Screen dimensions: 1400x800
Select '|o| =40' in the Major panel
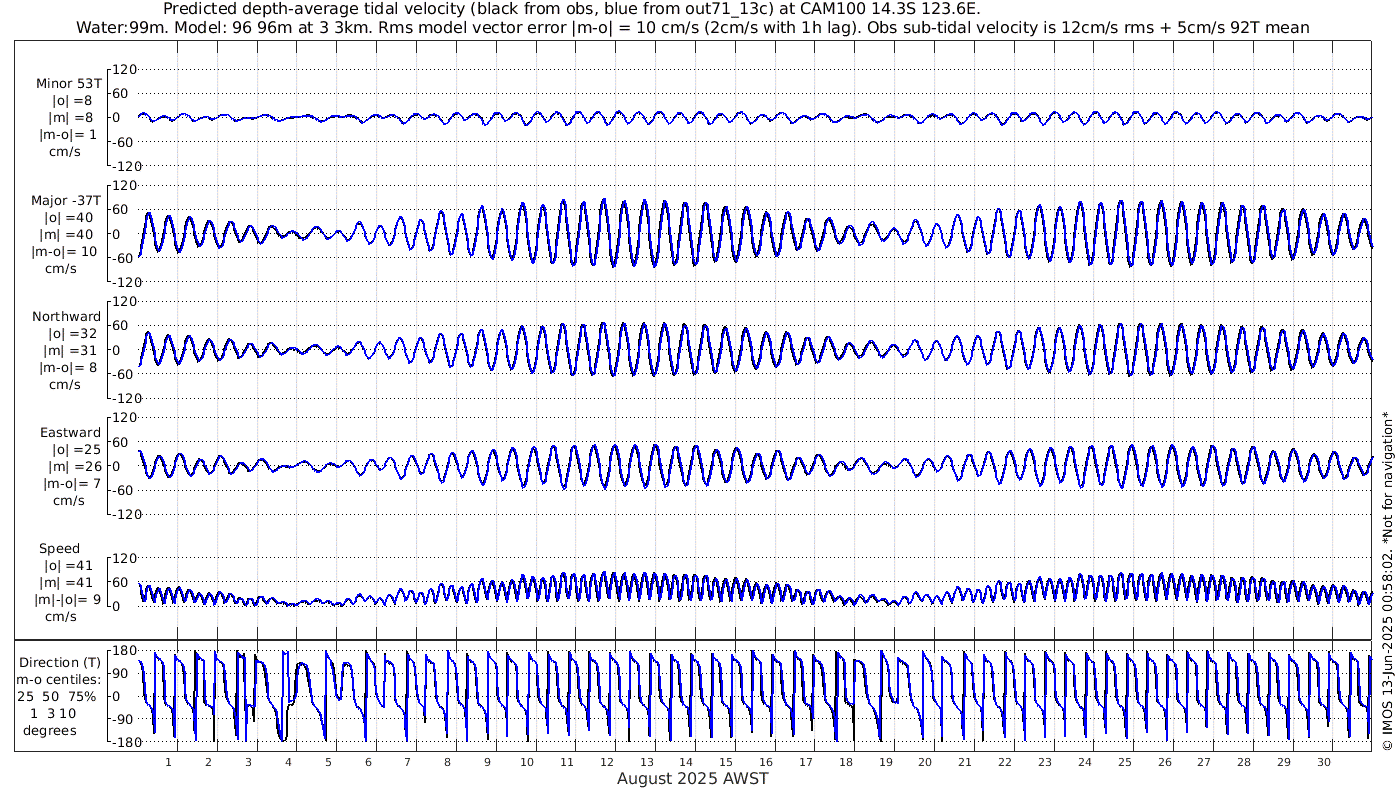pos(69,217)
